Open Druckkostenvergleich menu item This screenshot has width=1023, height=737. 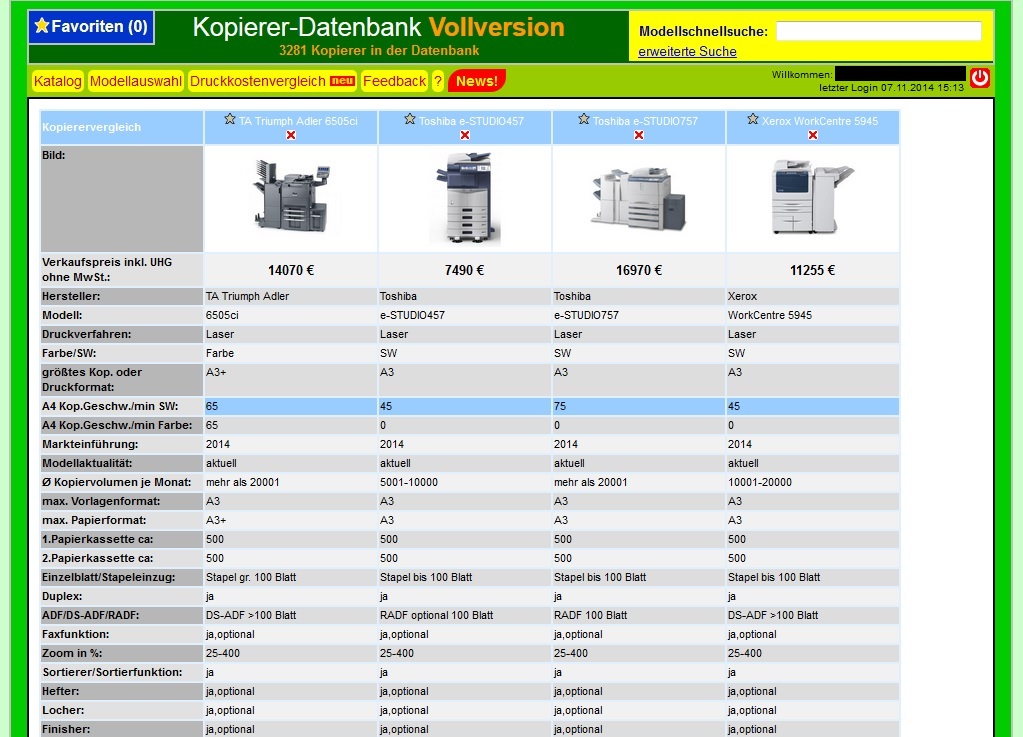click(x=272, y=81)
